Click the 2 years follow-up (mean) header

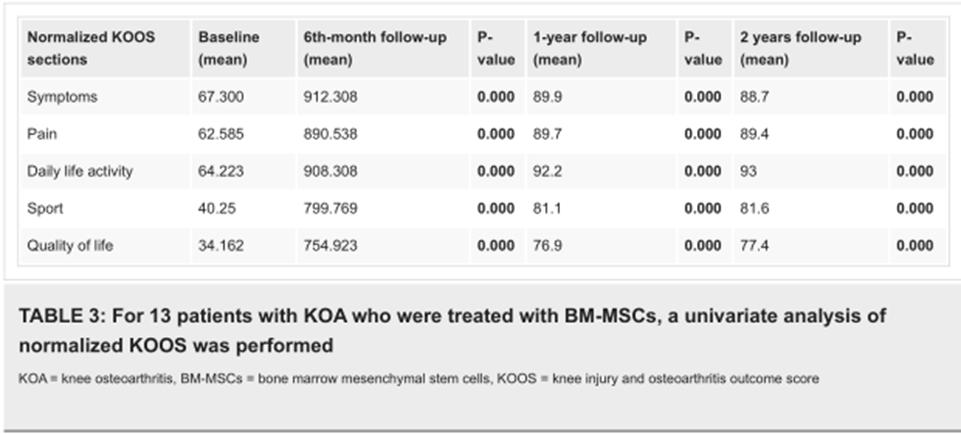pos(800,48)
